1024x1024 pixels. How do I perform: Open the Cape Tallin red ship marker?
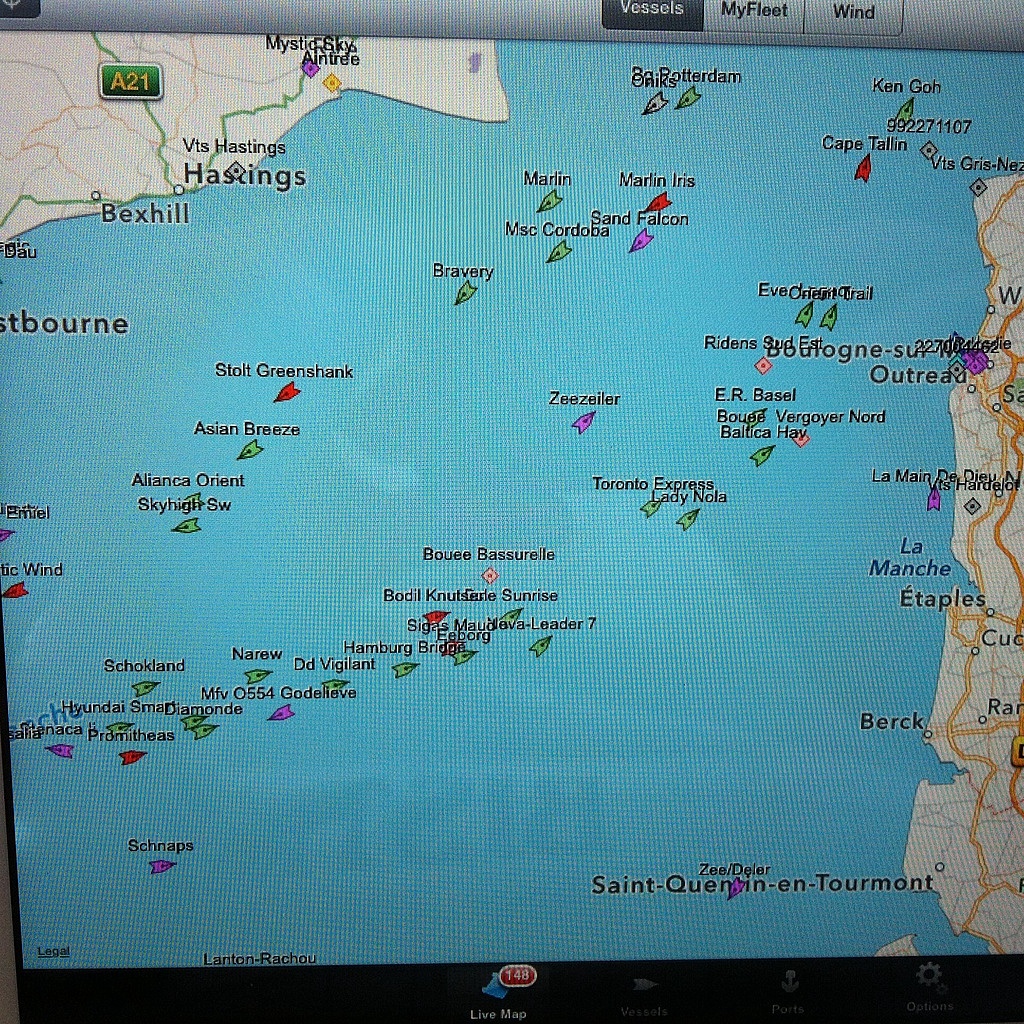coord(863,169)
